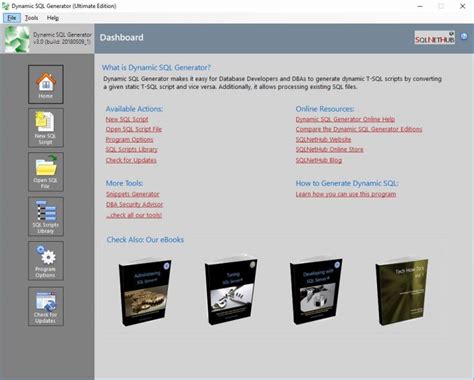Image resolution: width=474 pixels, height=380 pixels.
Task: Open the File menu
Action: [12, 18]
